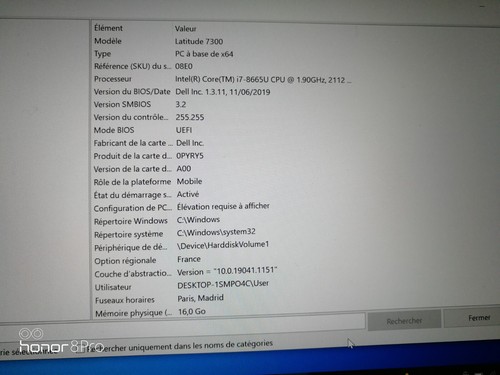Select the '\Device\HarddiskVolume1' value

(223, 245)
